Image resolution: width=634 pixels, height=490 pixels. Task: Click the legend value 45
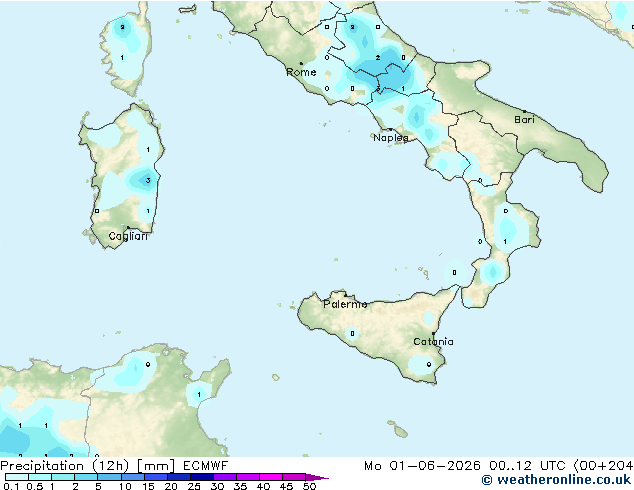pos(286,486)
